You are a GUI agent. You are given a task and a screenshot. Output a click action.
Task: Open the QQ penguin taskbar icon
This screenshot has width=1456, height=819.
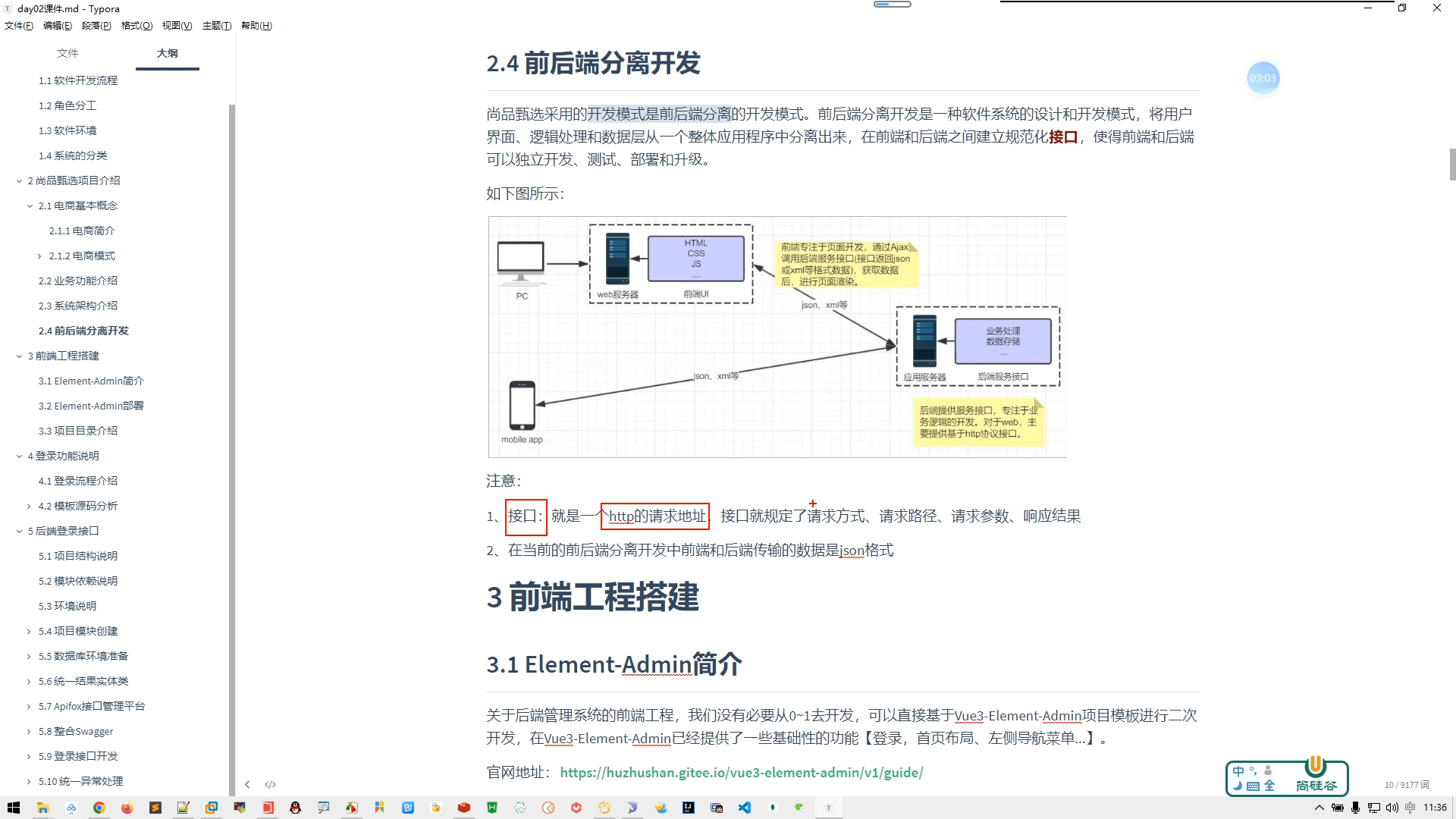pos(295,808)
